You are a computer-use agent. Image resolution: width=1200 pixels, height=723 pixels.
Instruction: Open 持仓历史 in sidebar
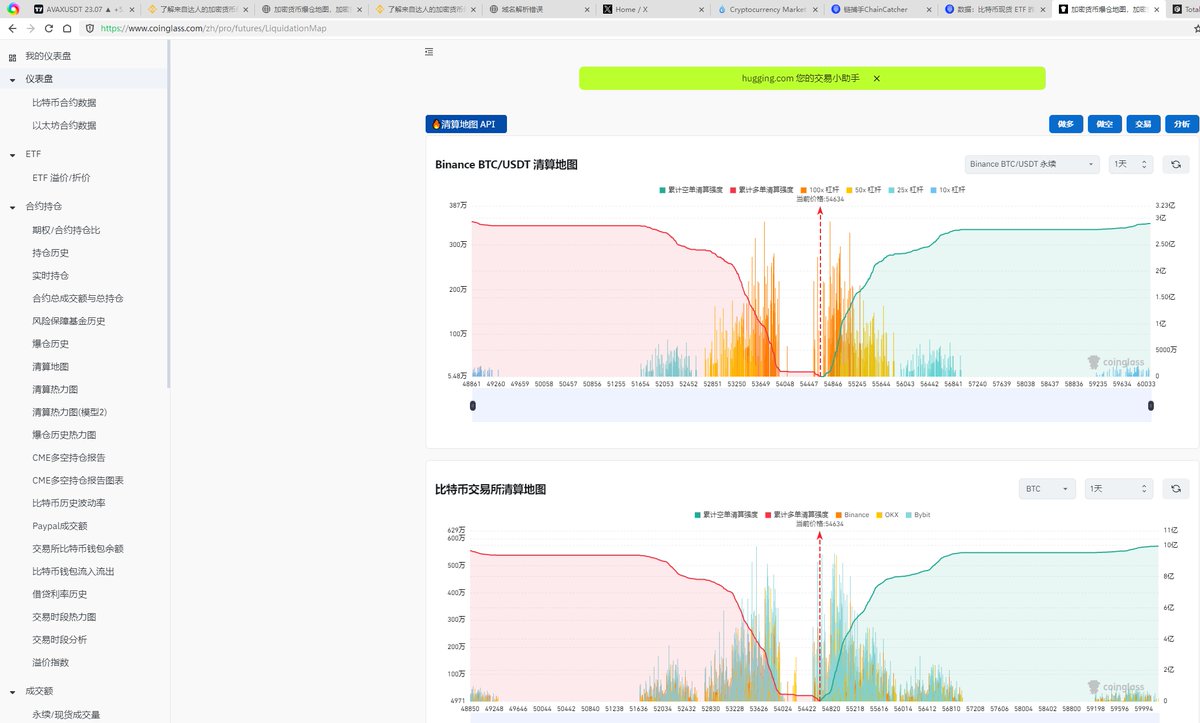pos(50,253)
